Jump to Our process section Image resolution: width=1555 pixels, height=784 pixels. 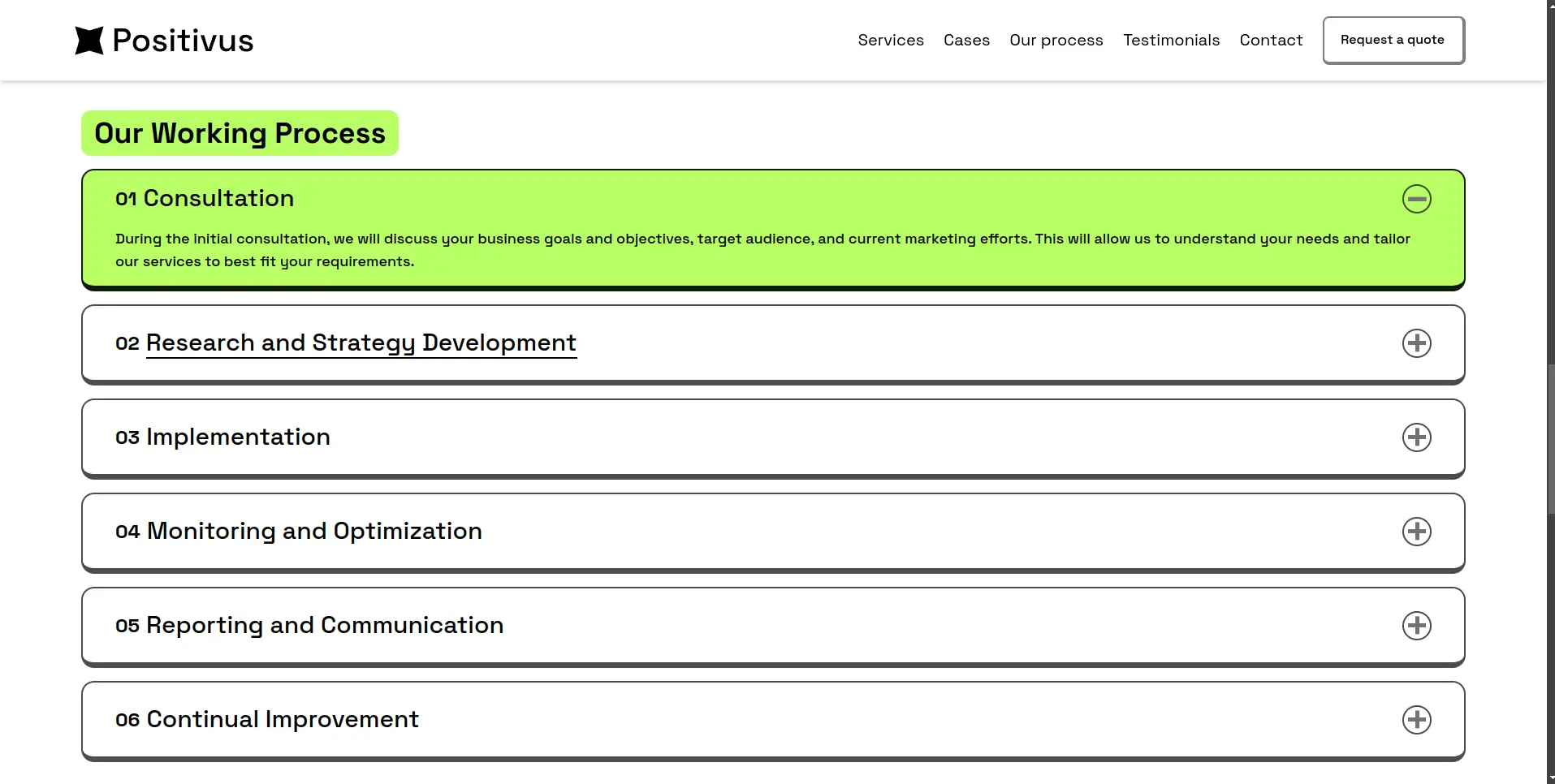1056,41
